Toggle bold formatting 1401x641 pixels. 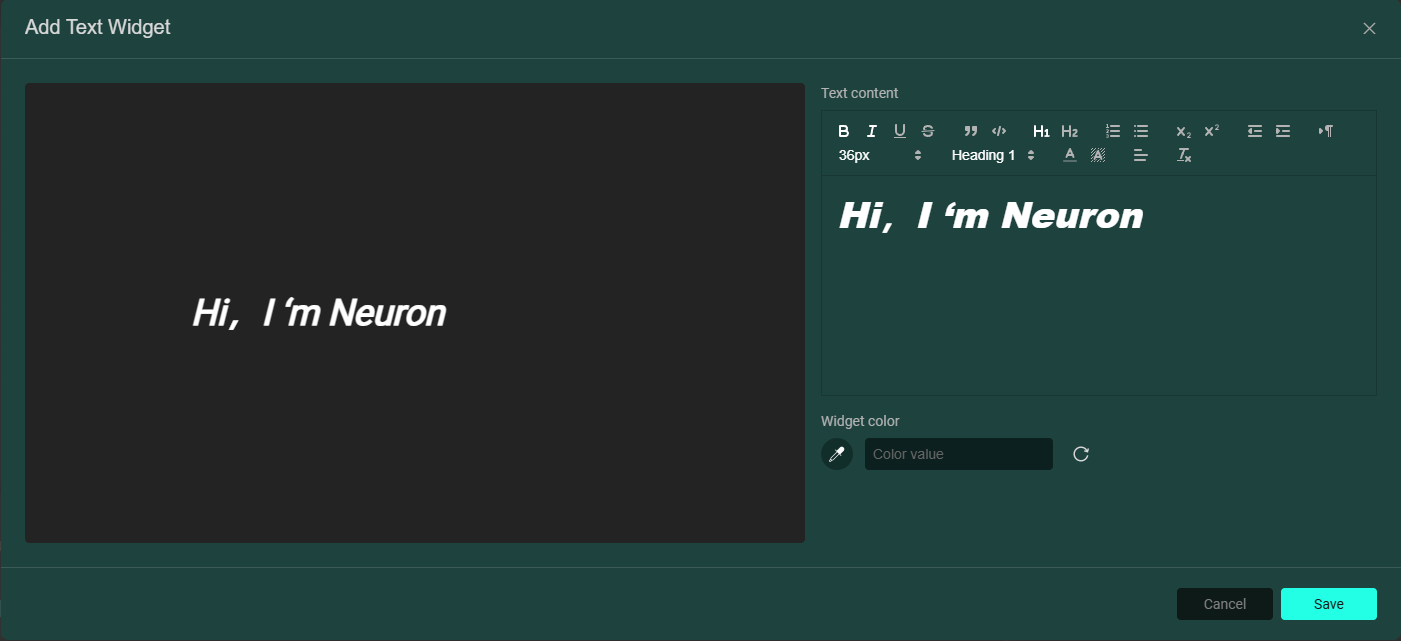tap(843, 131)
